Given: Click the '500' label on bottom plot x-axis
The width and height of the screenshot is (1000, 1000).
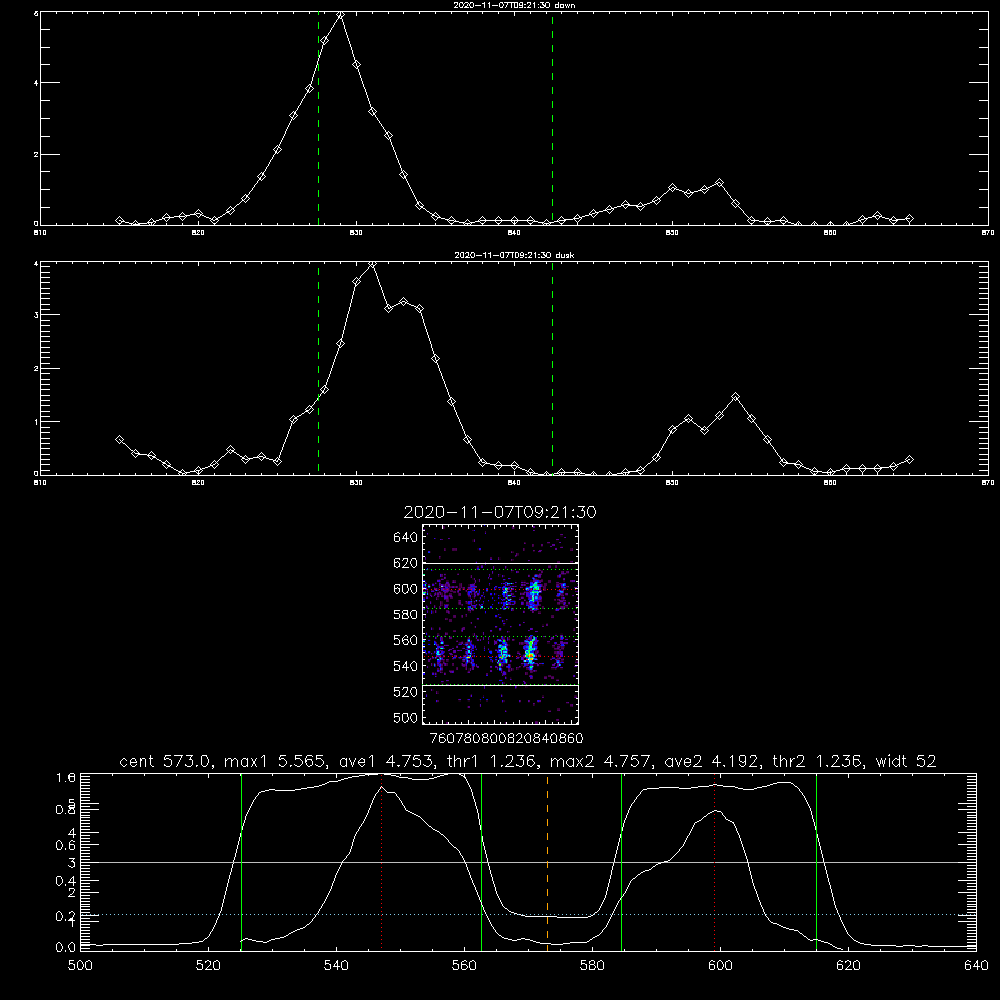Looking at the screenshot, I should coord(80,966).
